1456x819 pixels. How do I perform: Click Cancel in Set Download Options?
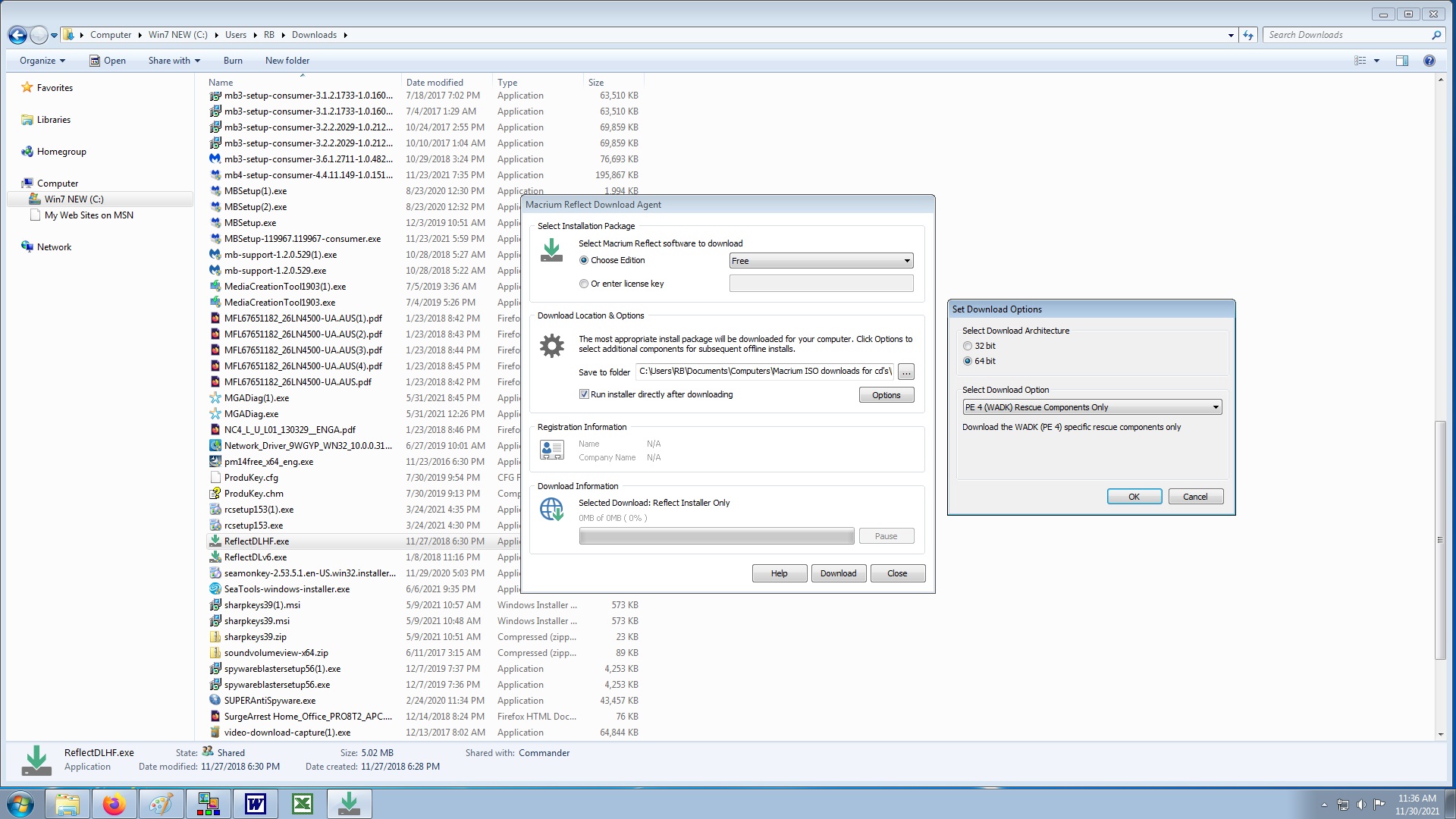(1195, 497)
